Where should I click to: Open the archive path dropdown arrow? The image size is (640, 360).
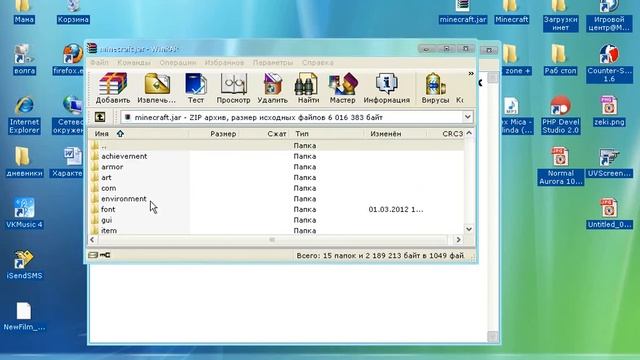(x=467, y=117)
